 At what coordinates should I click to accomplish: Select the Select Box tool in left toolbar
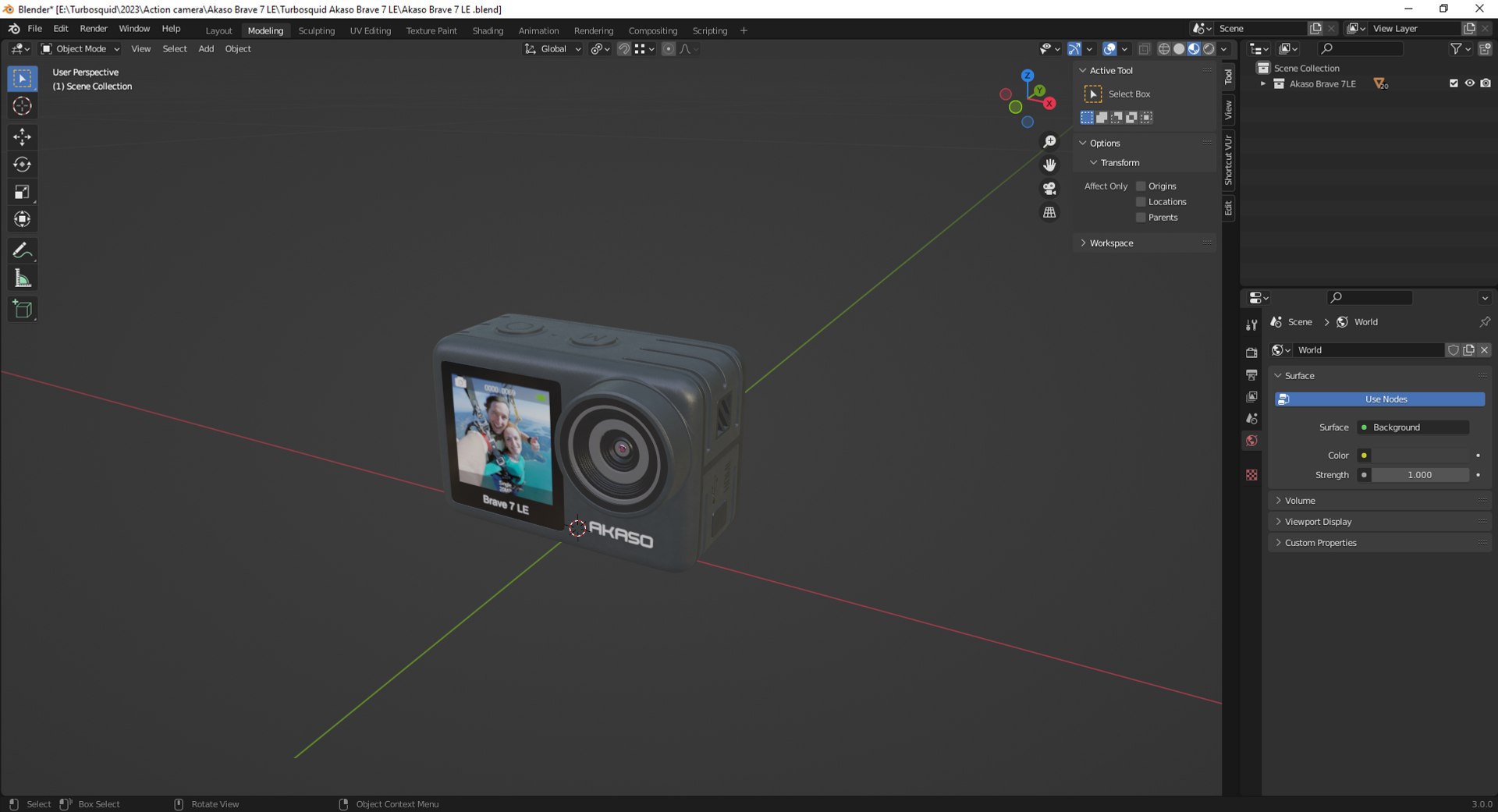22,78
